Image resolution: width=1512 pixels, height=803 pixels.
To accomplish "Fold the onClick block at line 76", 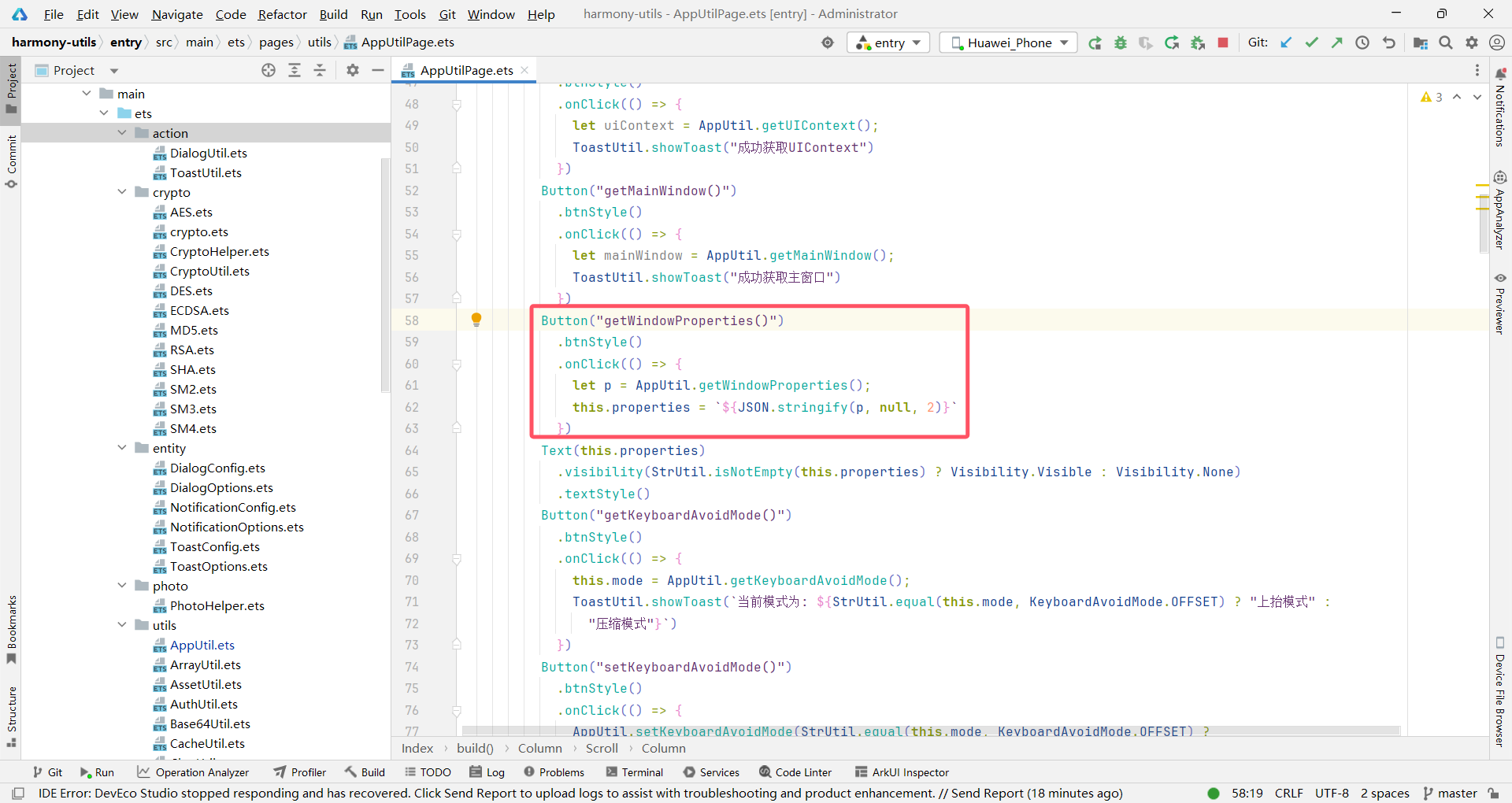I will tap(457, 711).
